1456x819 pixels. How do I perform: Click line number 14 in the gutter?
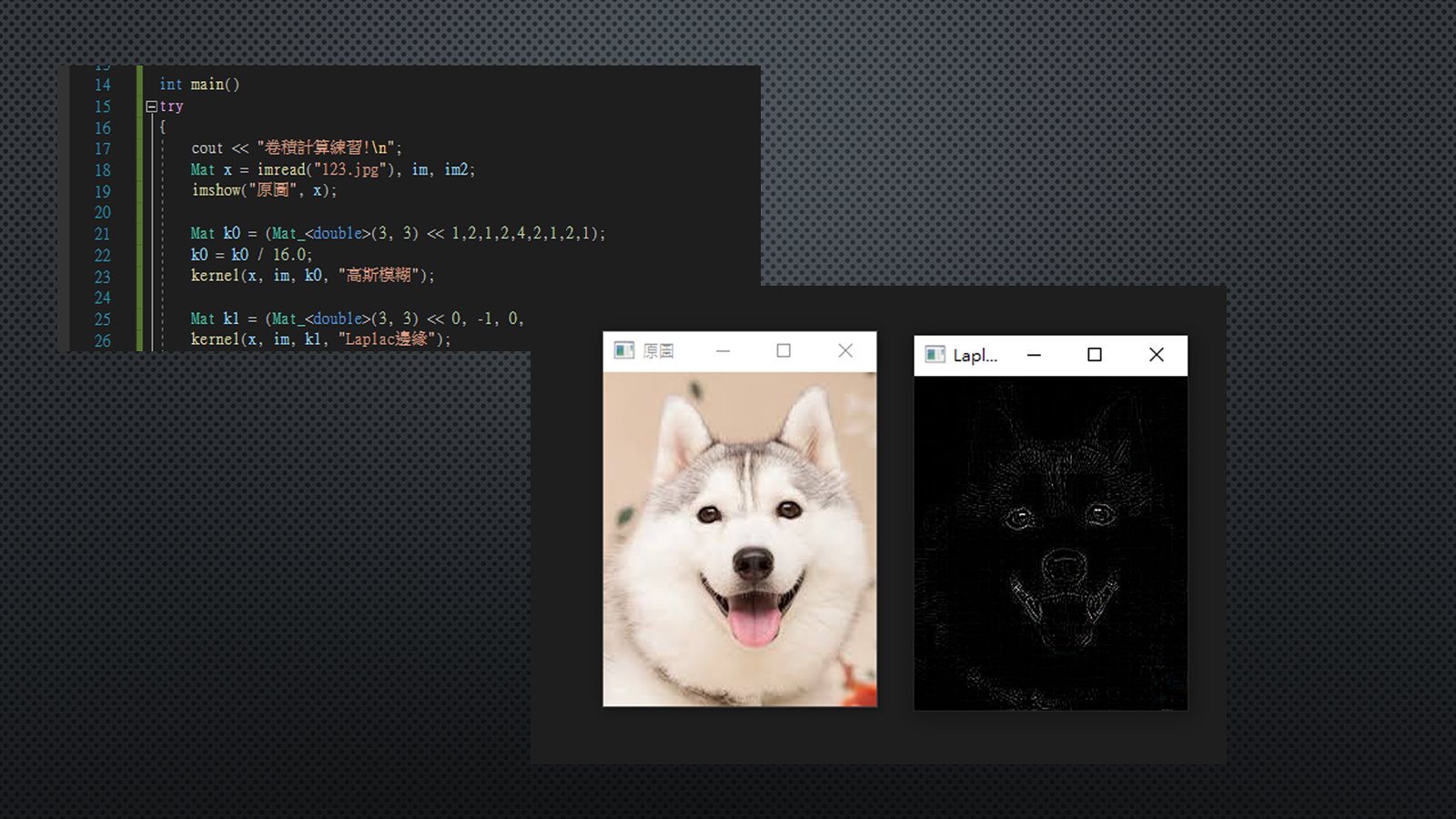102,85
